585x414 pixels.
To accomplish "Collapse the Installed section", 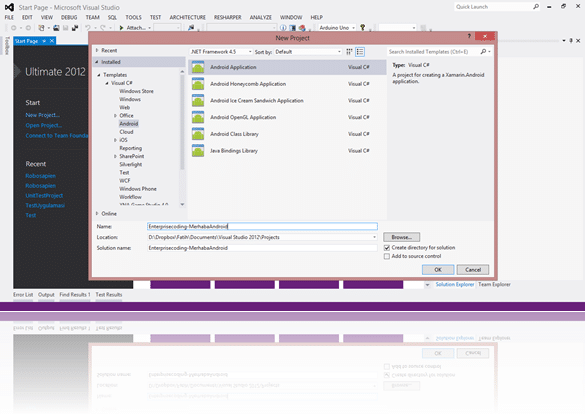I will click(97, 62).
